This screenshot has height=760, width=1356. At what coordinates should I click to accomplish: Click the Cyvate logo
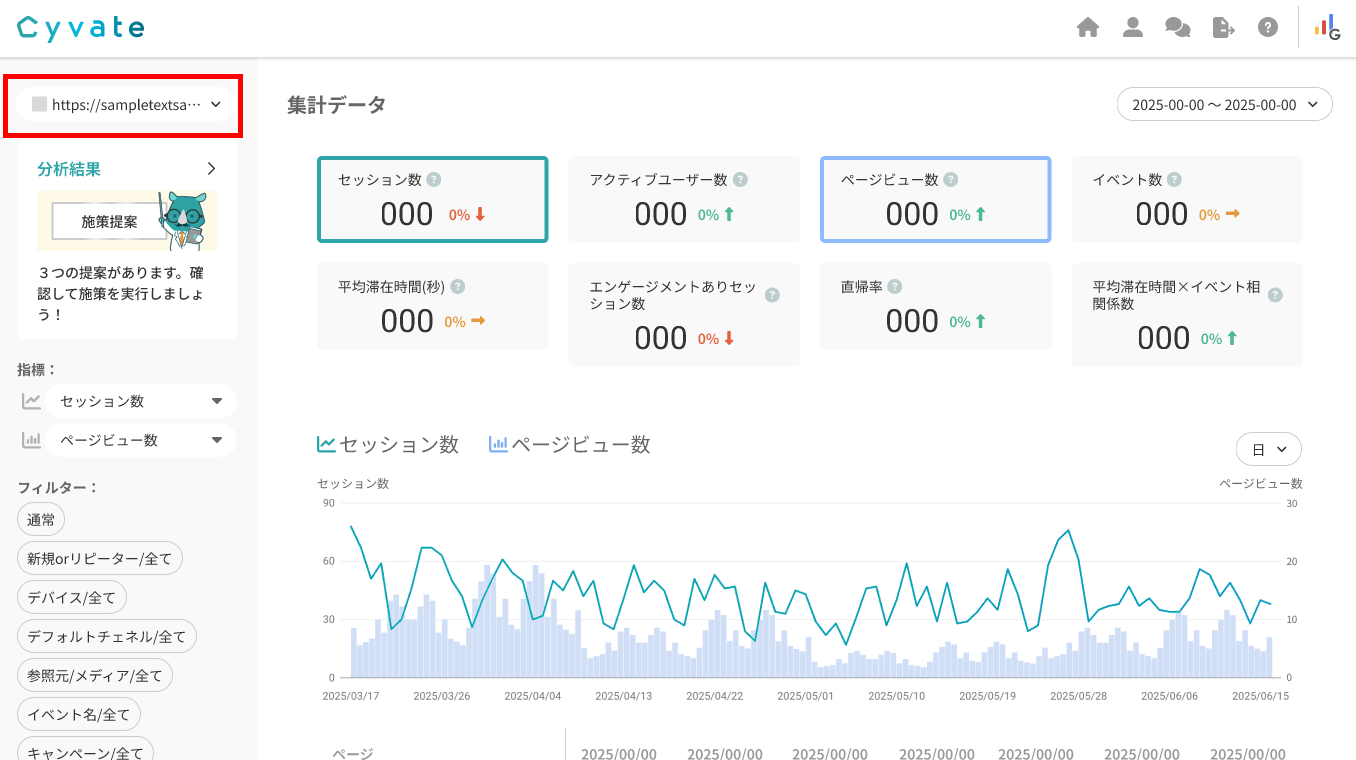81,28
